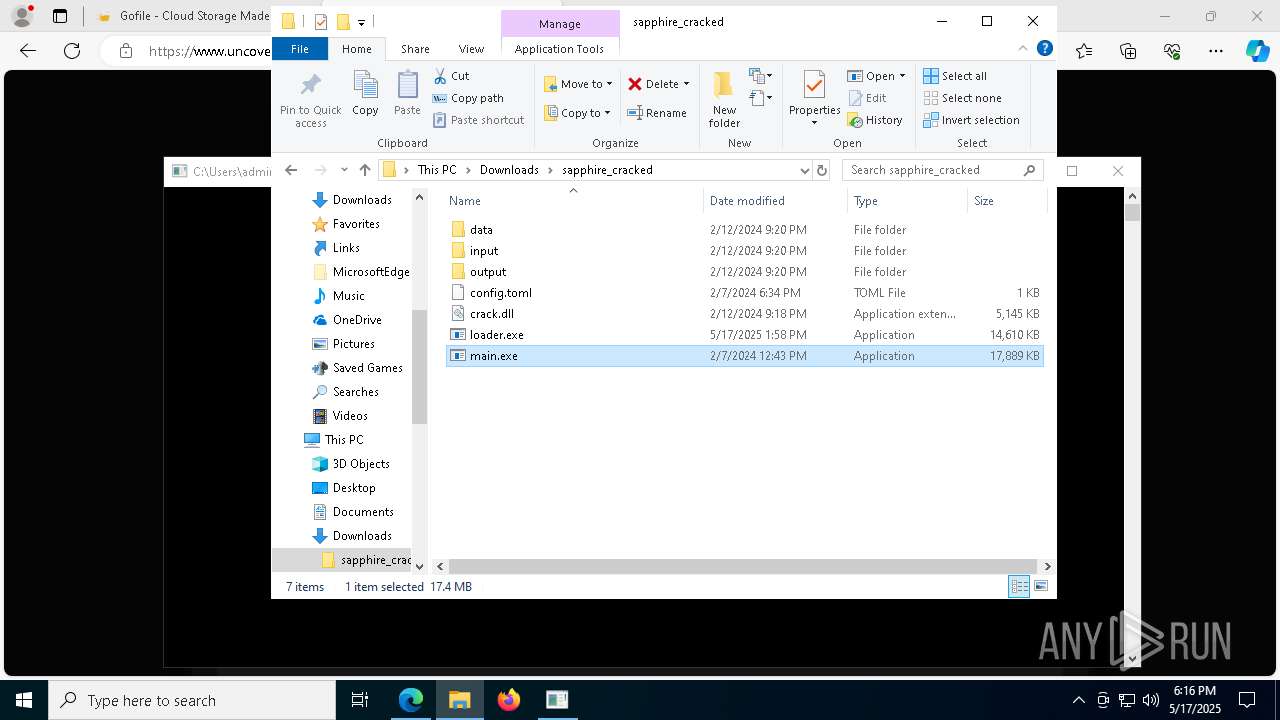This screenshot has height=720, width=1280.
Task: Select the output folder
Action: pos(744,272)
